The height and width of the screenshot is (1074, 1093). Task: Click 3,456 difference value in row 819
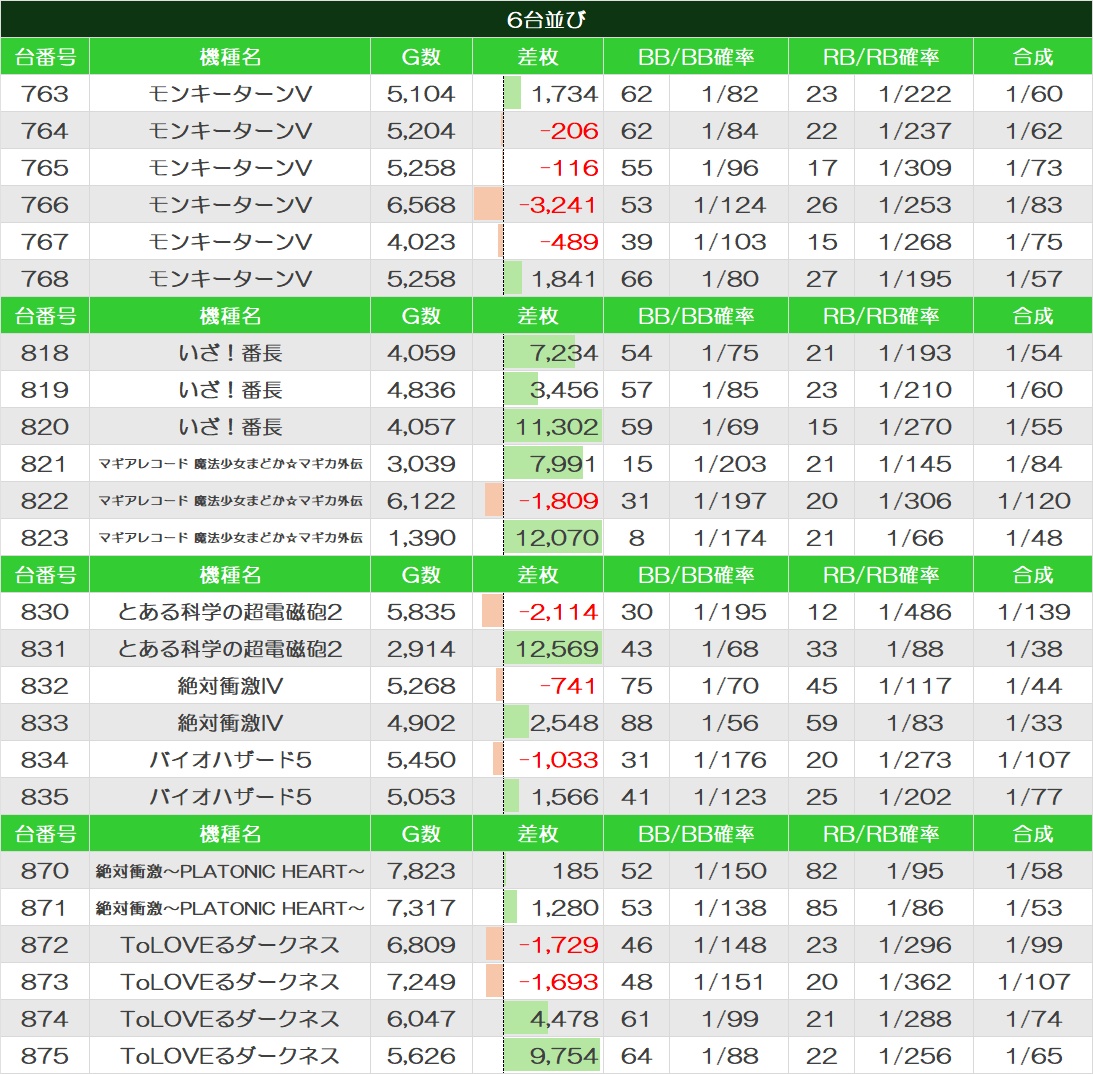[x=564, y=390]
